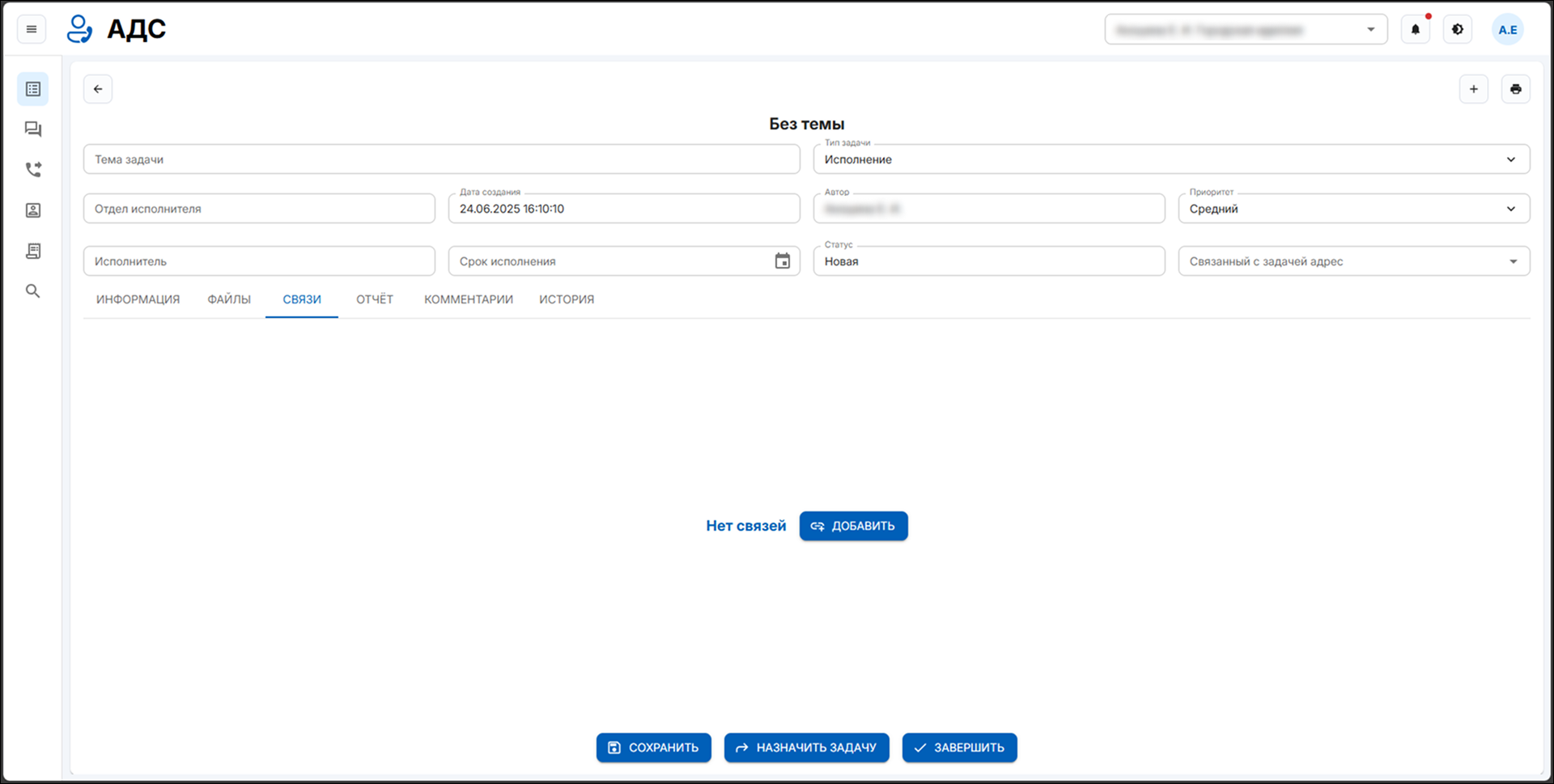This screenshot has width=1554, height=784.
Task: Click the Тема задачи input field
Action: [441, 159]
